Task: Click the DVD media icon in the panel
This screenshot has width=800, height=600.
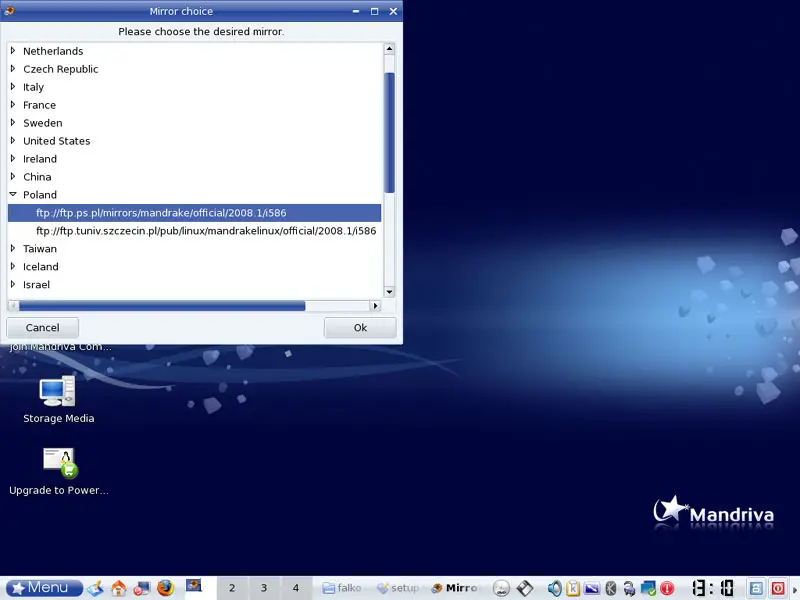Action: [x=501, y=588]
